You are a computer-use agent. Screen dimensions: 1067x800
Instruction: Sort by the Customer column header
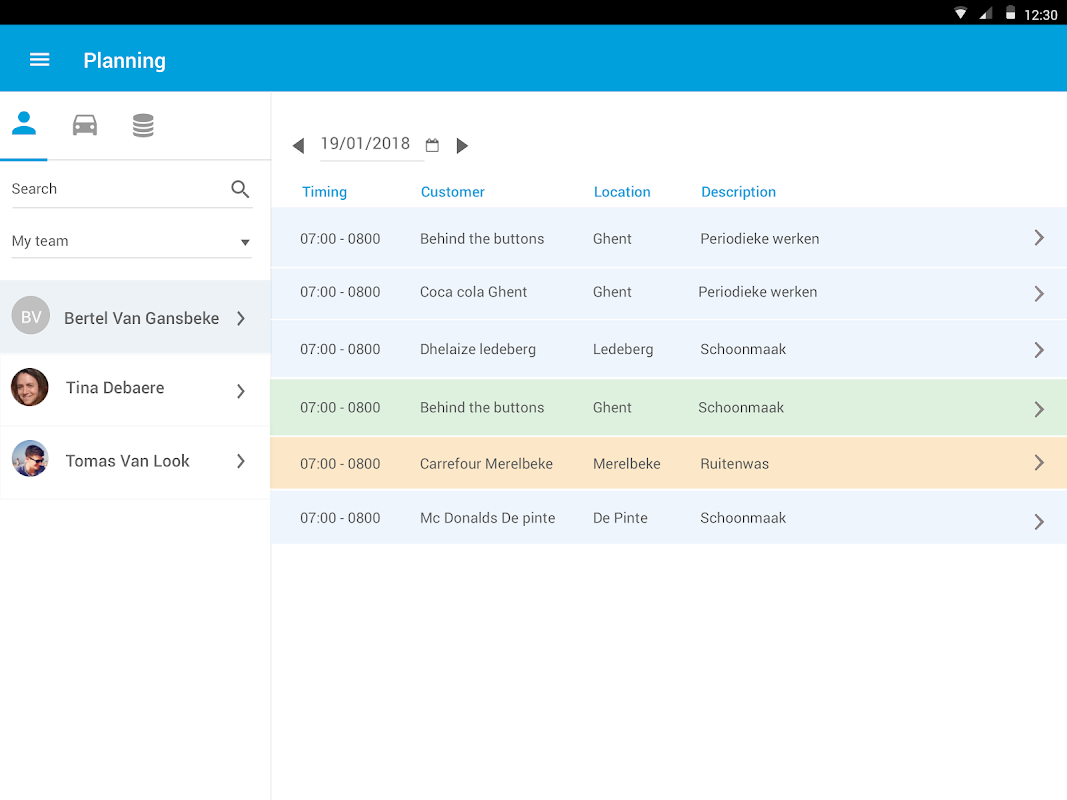(453, 192)
